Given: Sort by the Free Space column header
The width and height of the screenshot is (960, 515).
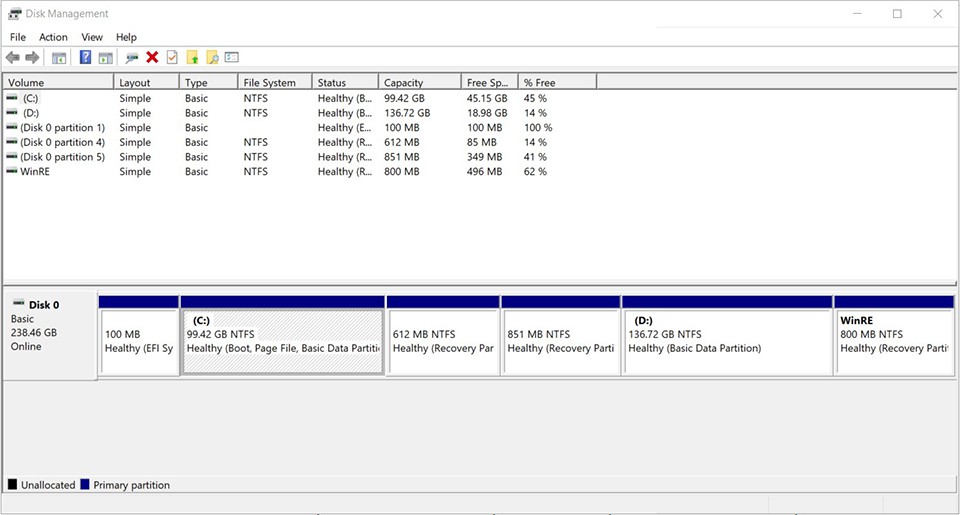Looking at the screenshot, I should click(x=490, y=82).
